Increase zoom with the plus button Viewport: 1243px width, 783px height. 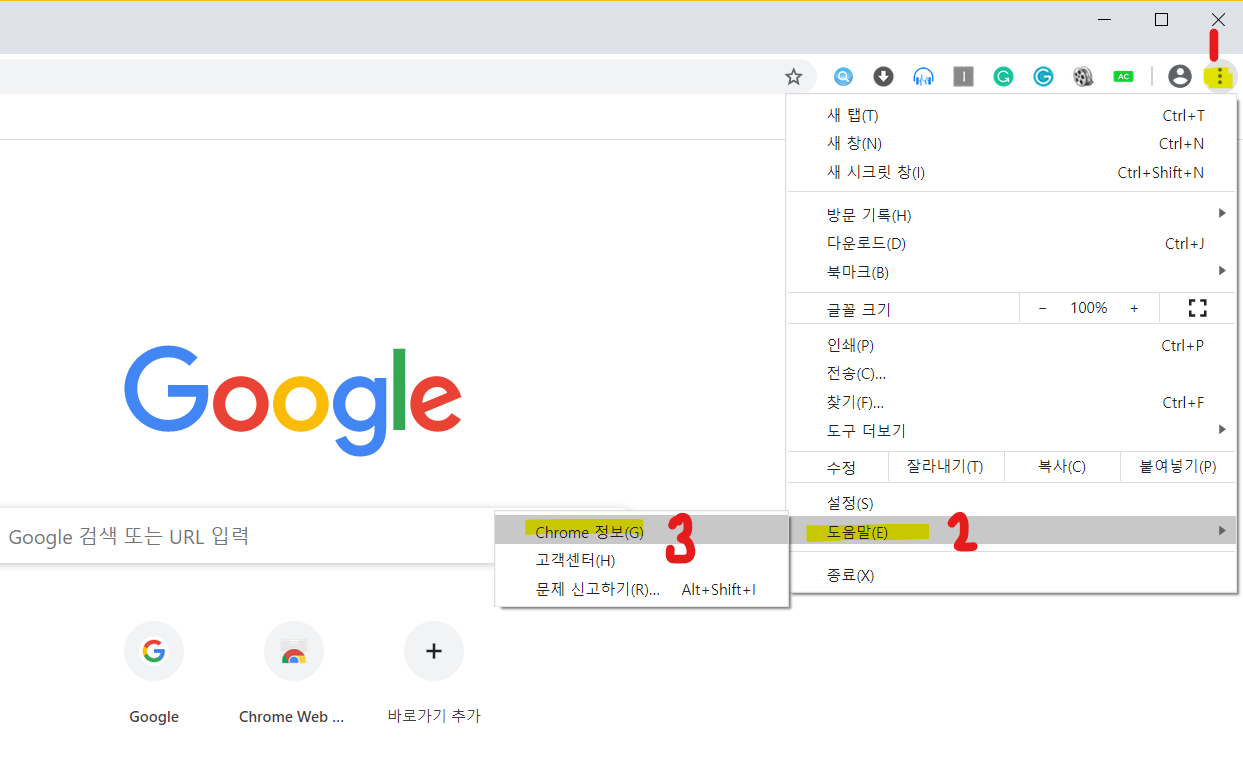[x=1134, y=308]
